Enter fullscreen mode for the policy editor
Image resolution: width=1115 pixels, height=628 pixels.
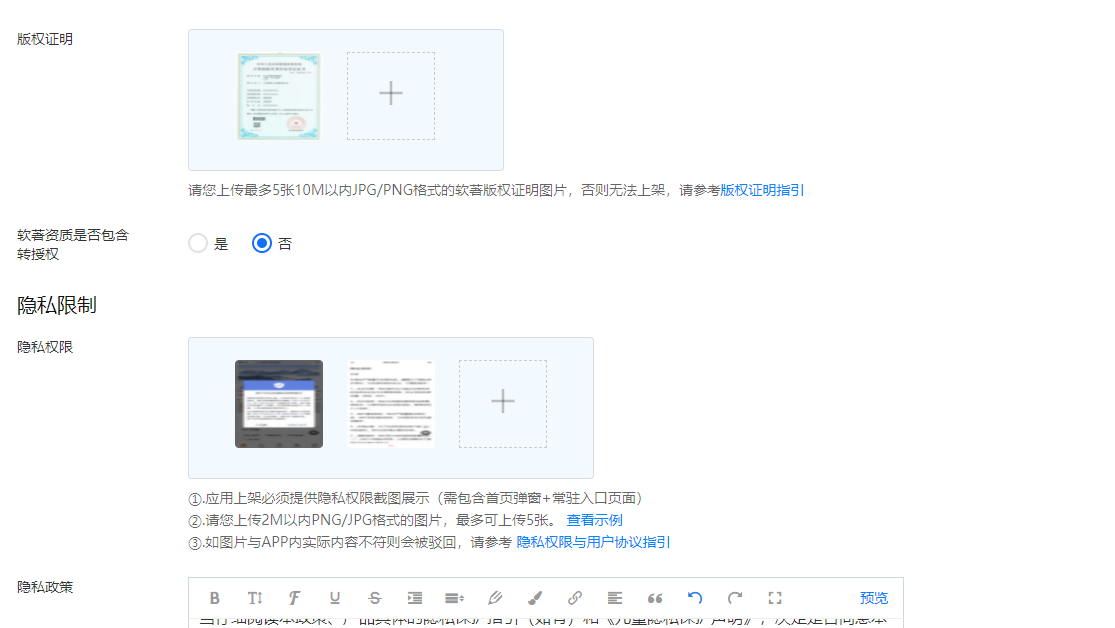(x=775, y=598)
